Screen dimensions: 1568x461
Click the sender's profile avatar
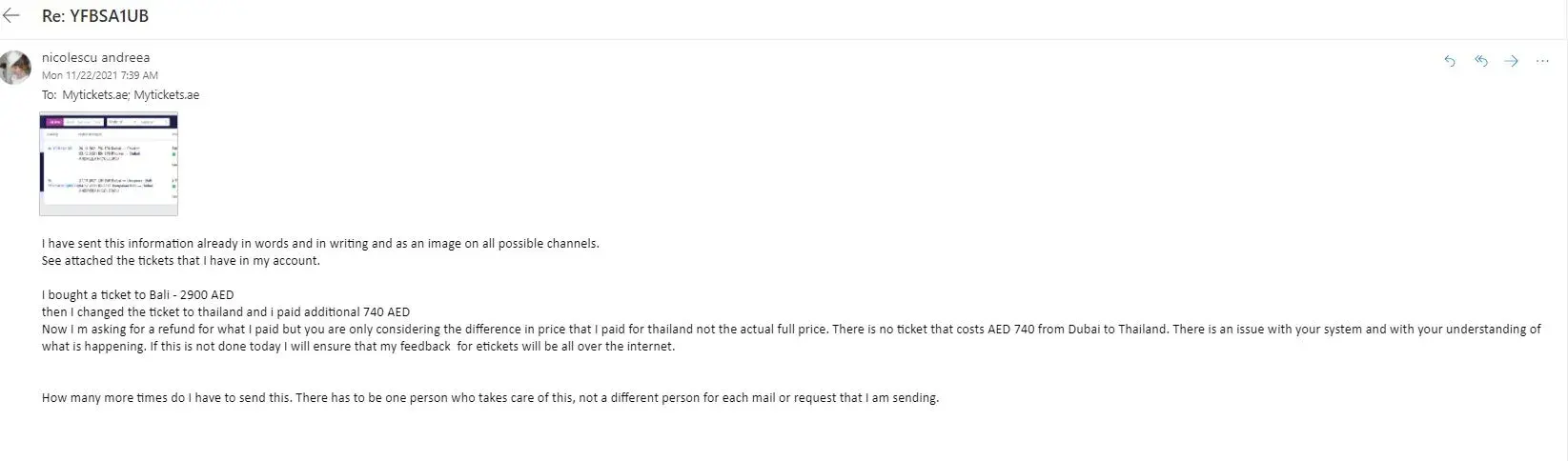tap(16, 67)
